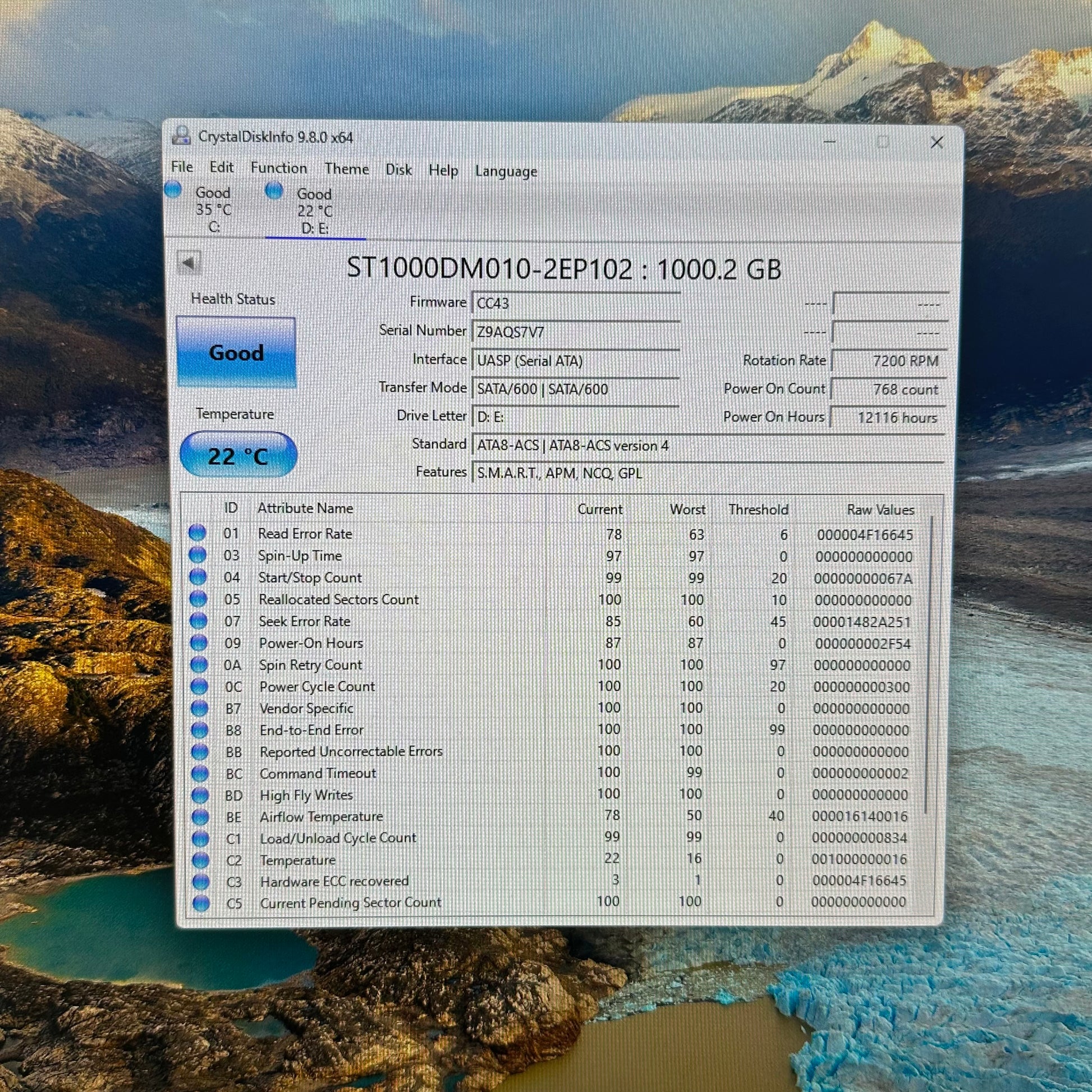Click the Read Error Rate status orb
The image size is (1092, 1092).
(x=198, y=533)
